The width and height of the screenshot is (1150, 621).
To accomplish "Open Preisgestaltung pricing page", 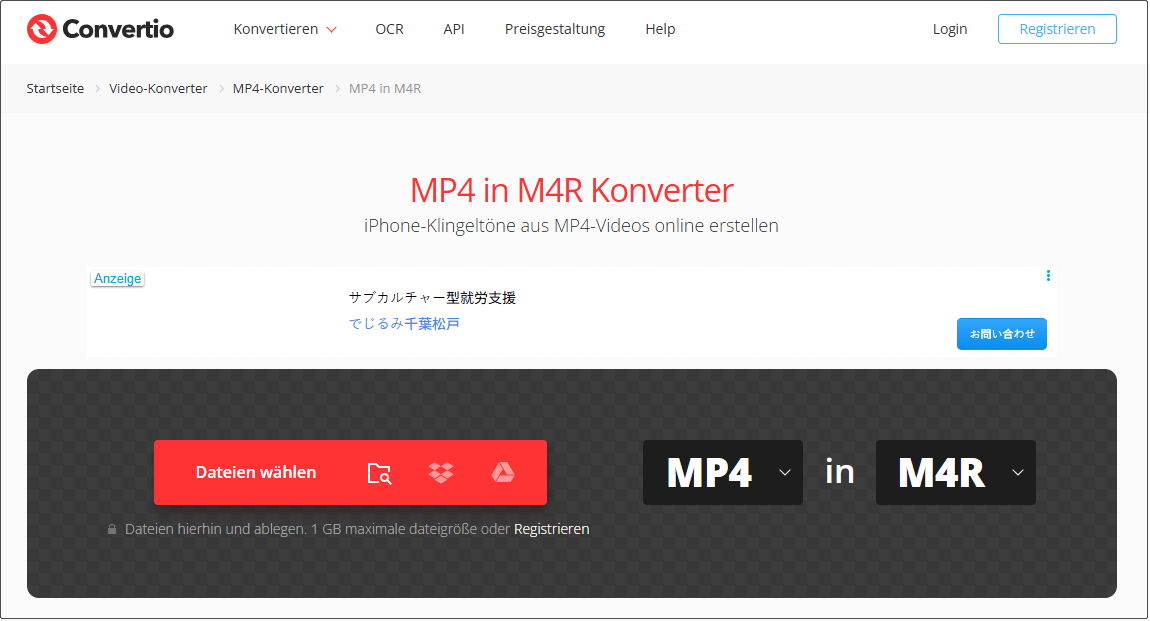I will tap(554, 29).
